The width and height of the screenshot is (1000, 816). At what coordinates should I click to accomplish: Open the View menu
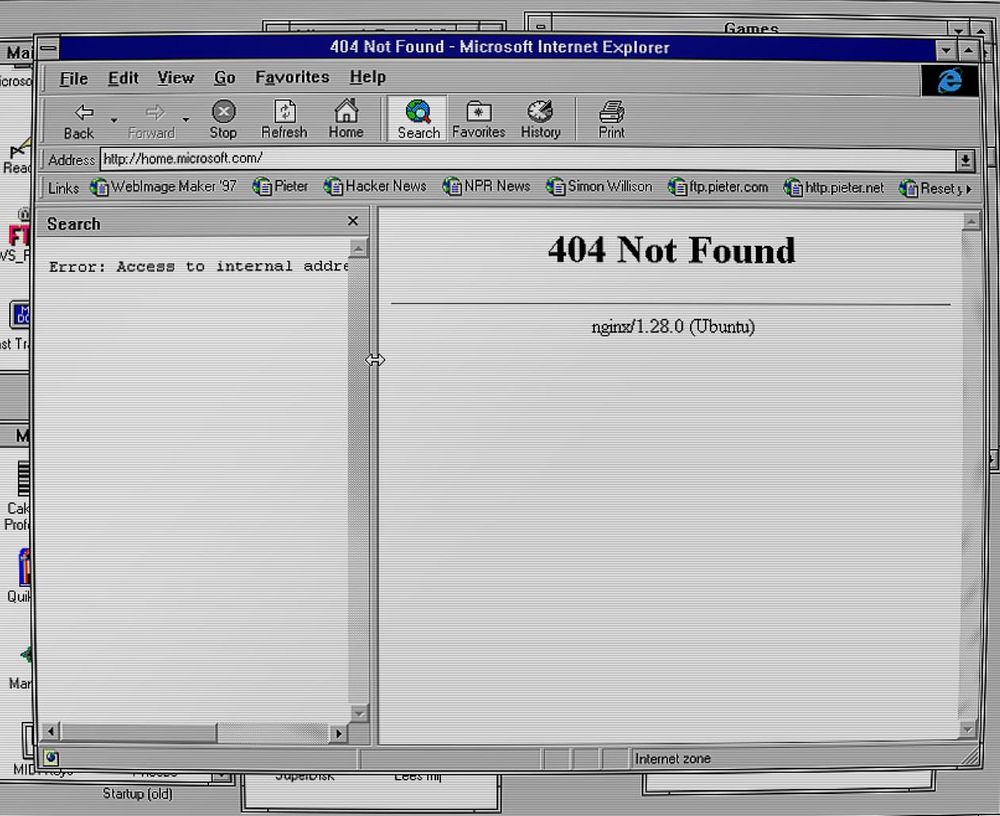pyautogui.click(x=175, y=78)
